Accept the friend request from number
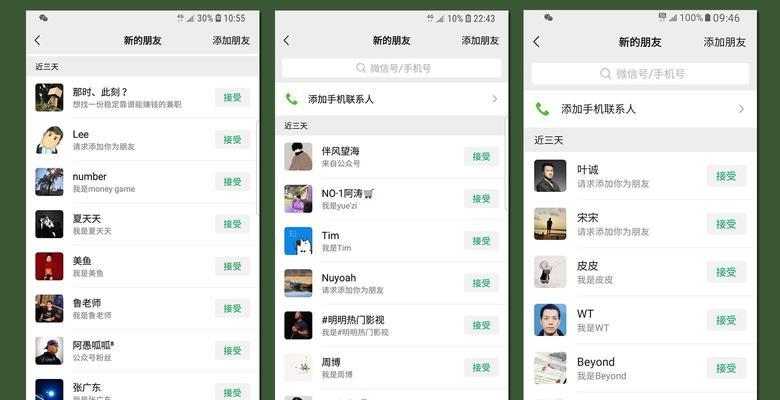780x400 pixels. 233,182
